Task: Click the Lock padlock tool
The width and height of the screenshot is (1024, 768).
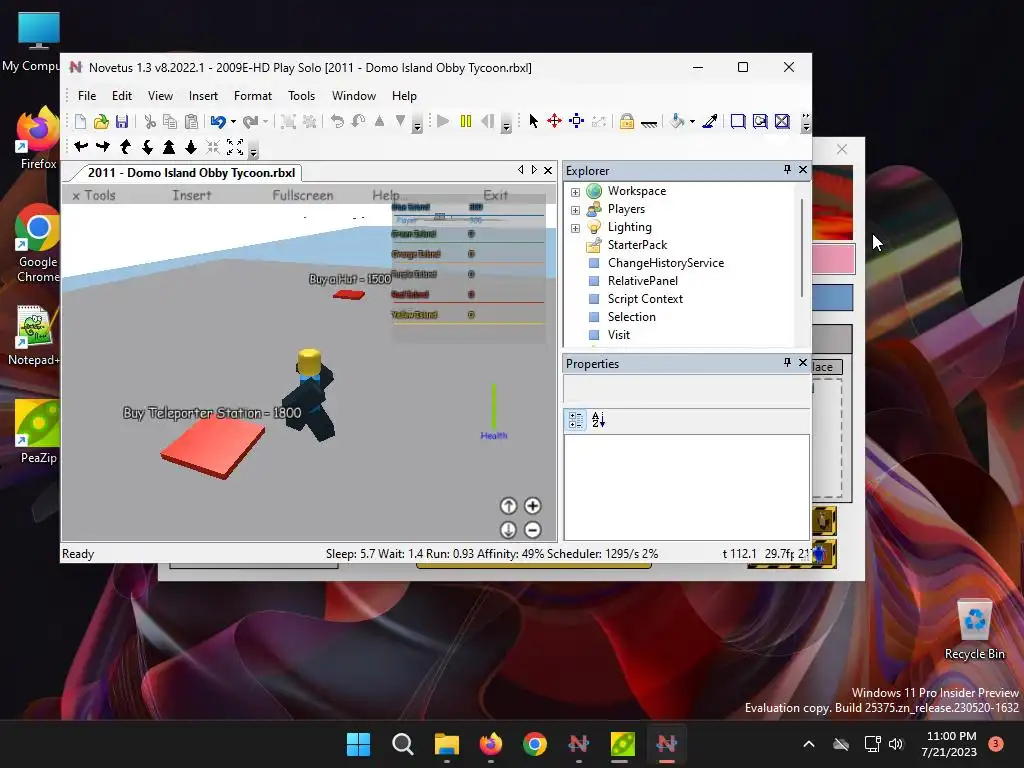Action: 626,121
